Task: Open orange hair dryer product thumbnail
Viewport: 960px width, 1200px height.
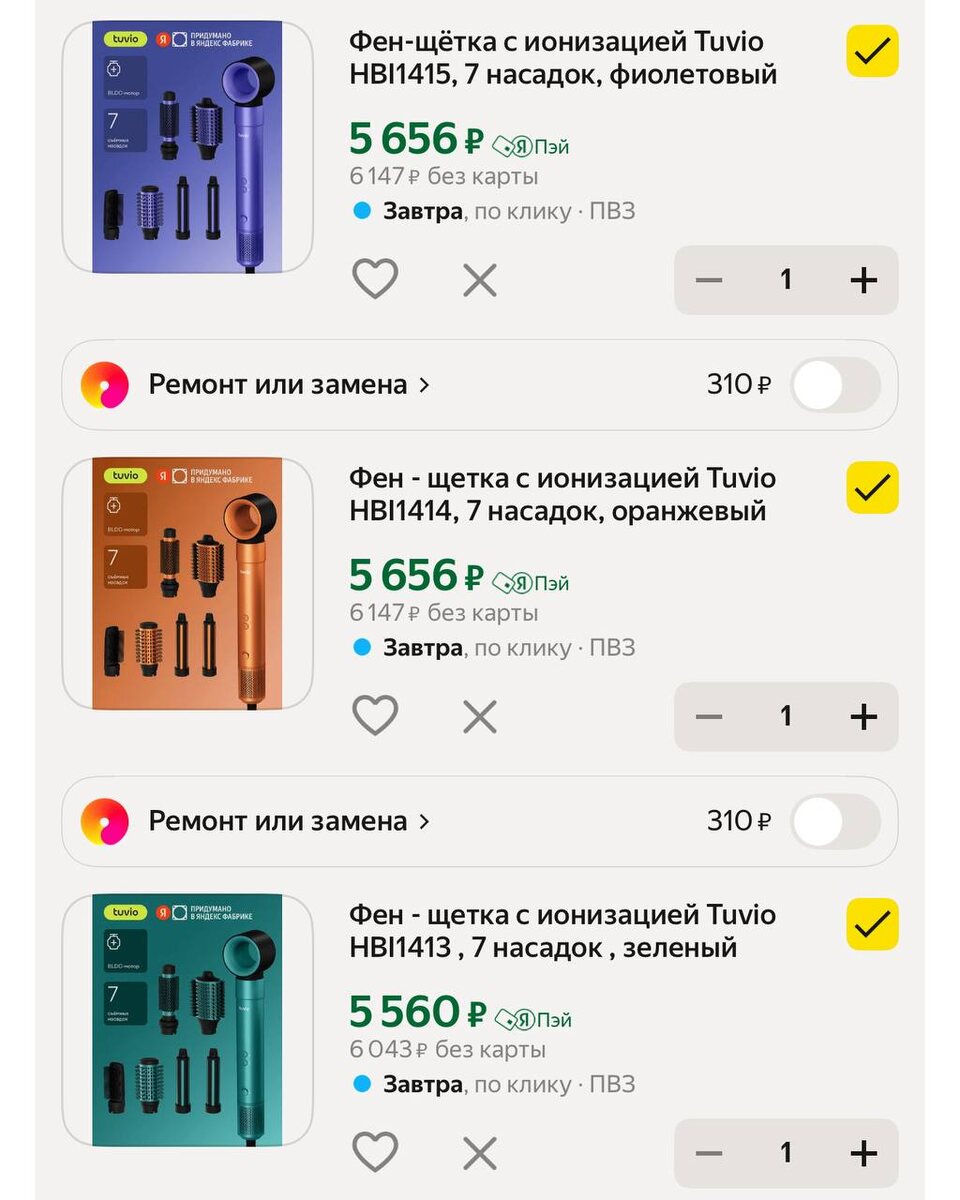Action: coord(188,584)
